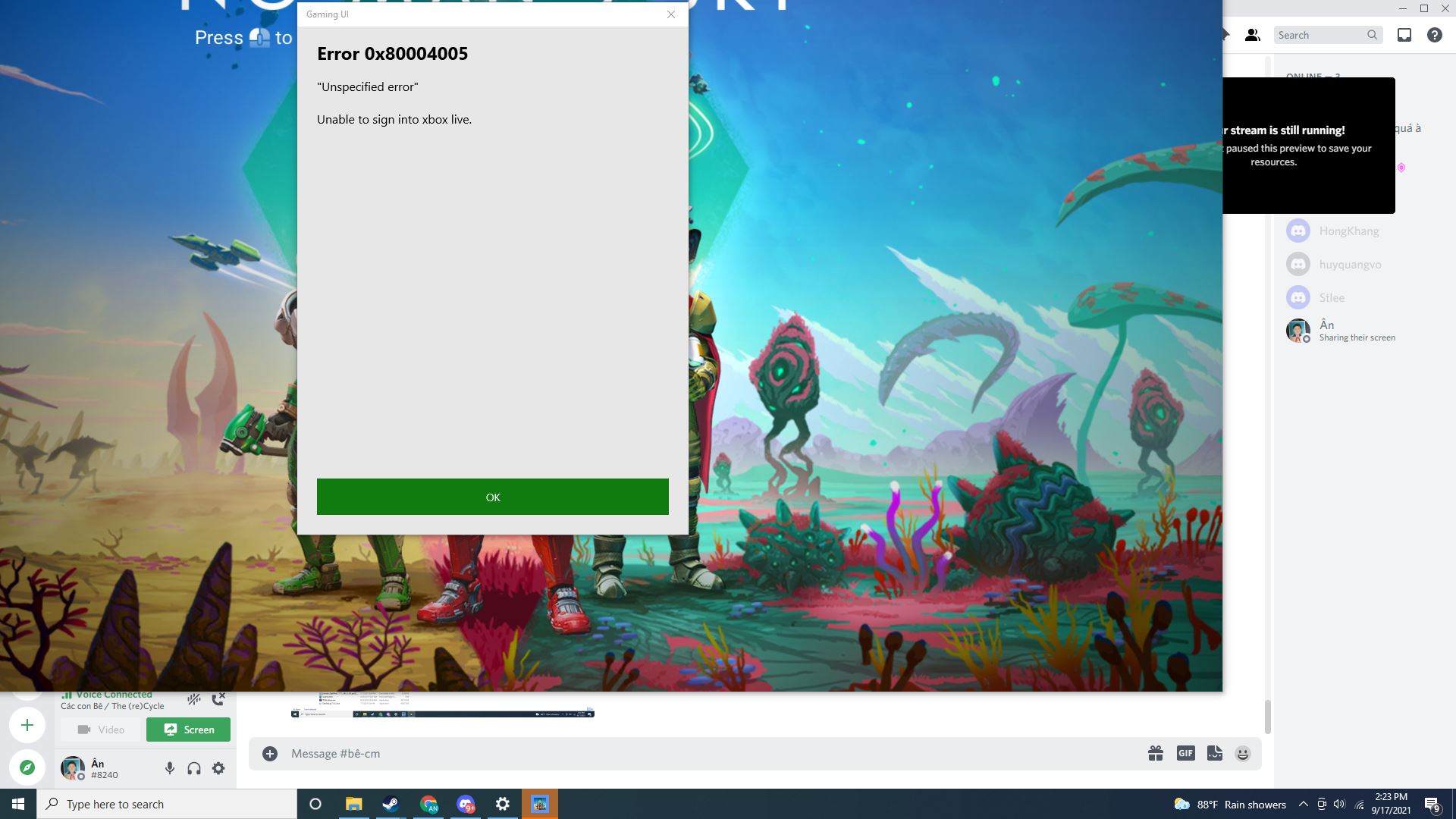Show hidden icons in the system tray
Screen dimensions: 1456x819
click(1303, 804)
